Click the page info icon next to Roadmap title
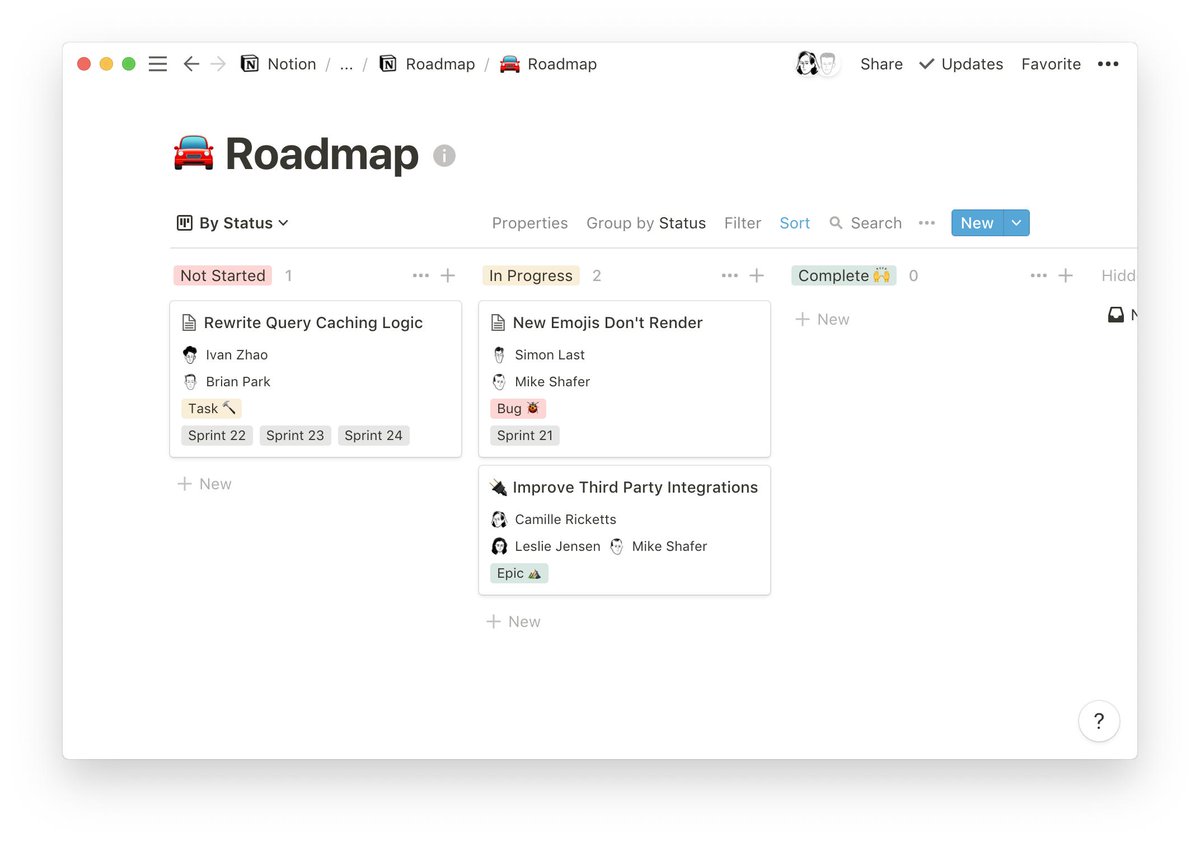This screenshot has height=842, width=1200. pos(444,155)
